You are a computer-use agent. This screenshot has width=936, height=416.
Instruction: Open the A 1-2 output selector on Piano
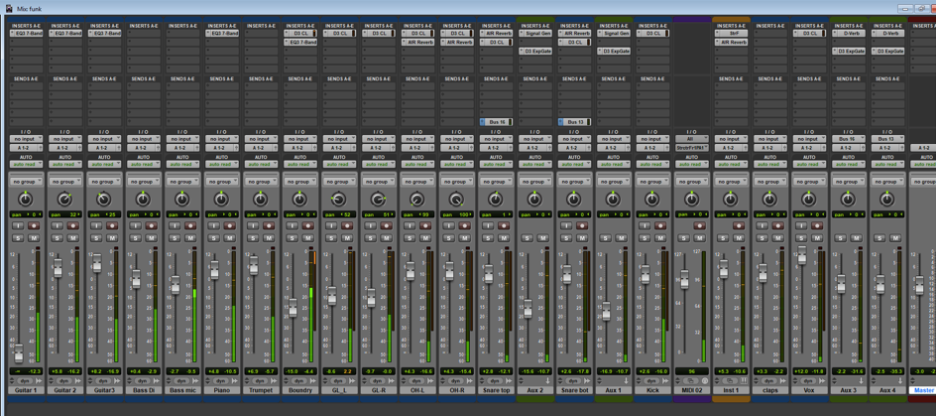point(221,147)
